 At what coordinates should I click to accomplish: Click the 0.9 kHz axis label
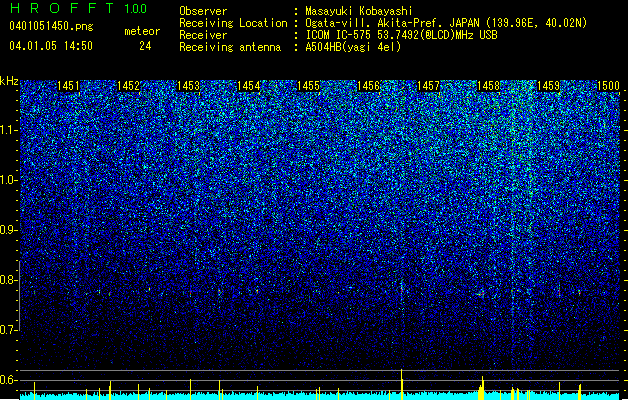click(x=9, y=230)
